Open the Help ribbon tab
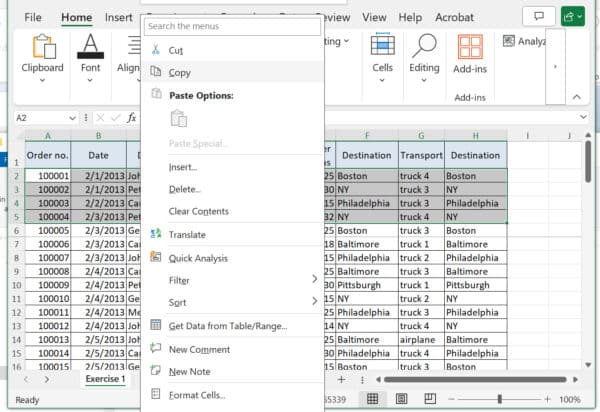Image resolution: width=600 pixels, height=412 pixels. point(410,17)
